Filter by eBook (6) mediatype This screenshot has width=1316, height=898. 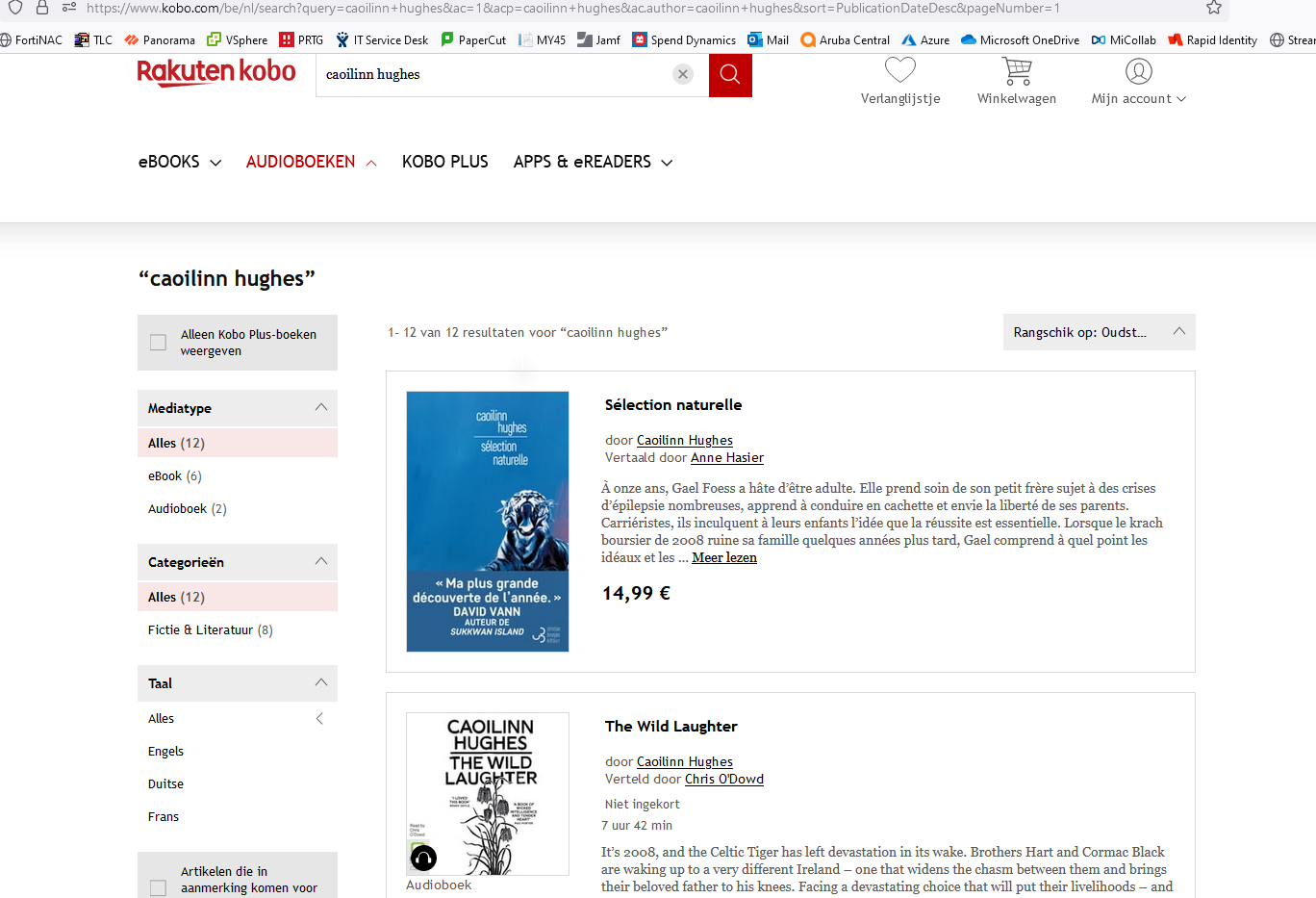[175, 475]
